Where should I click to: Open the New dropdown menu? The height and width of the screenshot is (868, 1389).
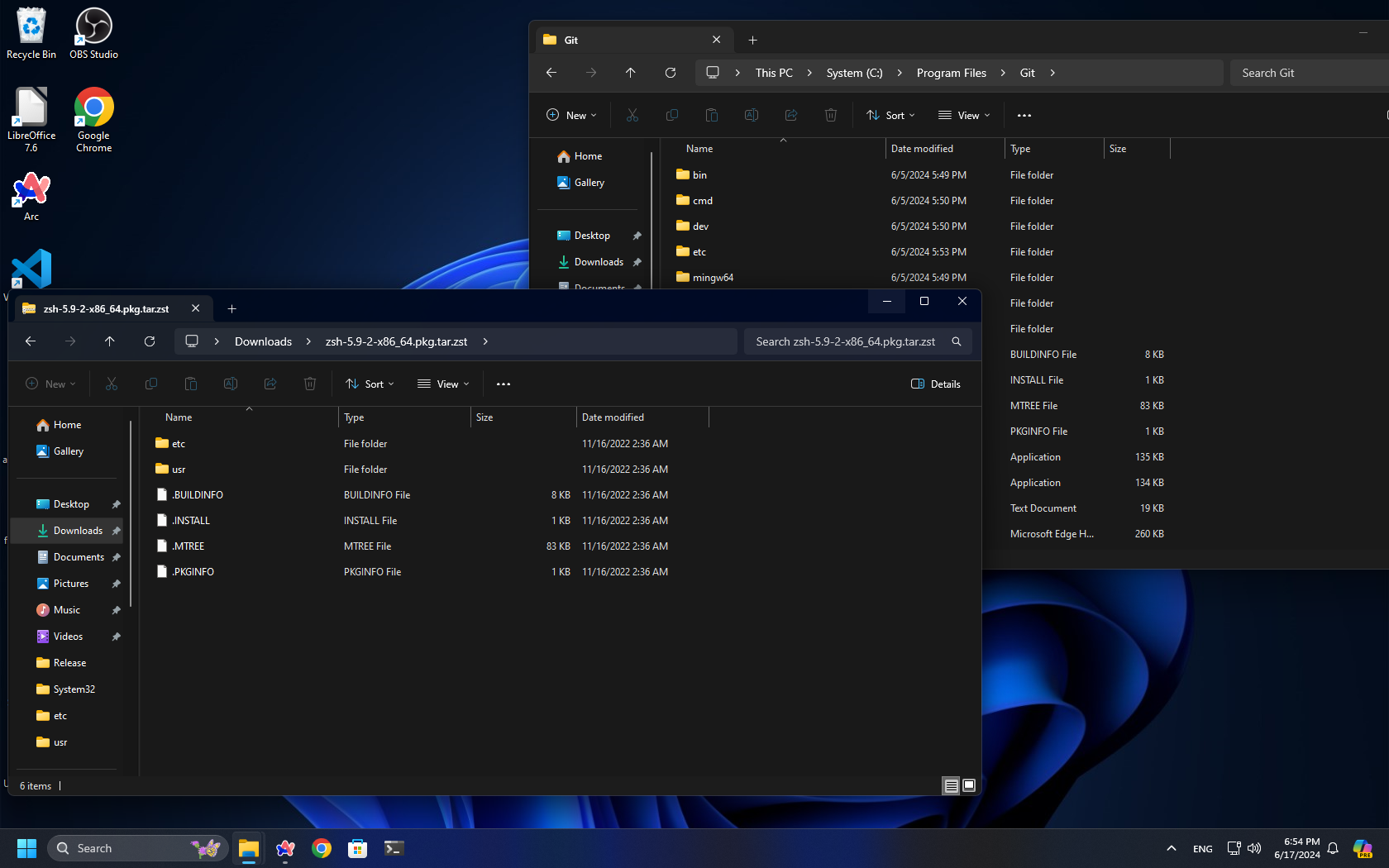click(50, 384)
